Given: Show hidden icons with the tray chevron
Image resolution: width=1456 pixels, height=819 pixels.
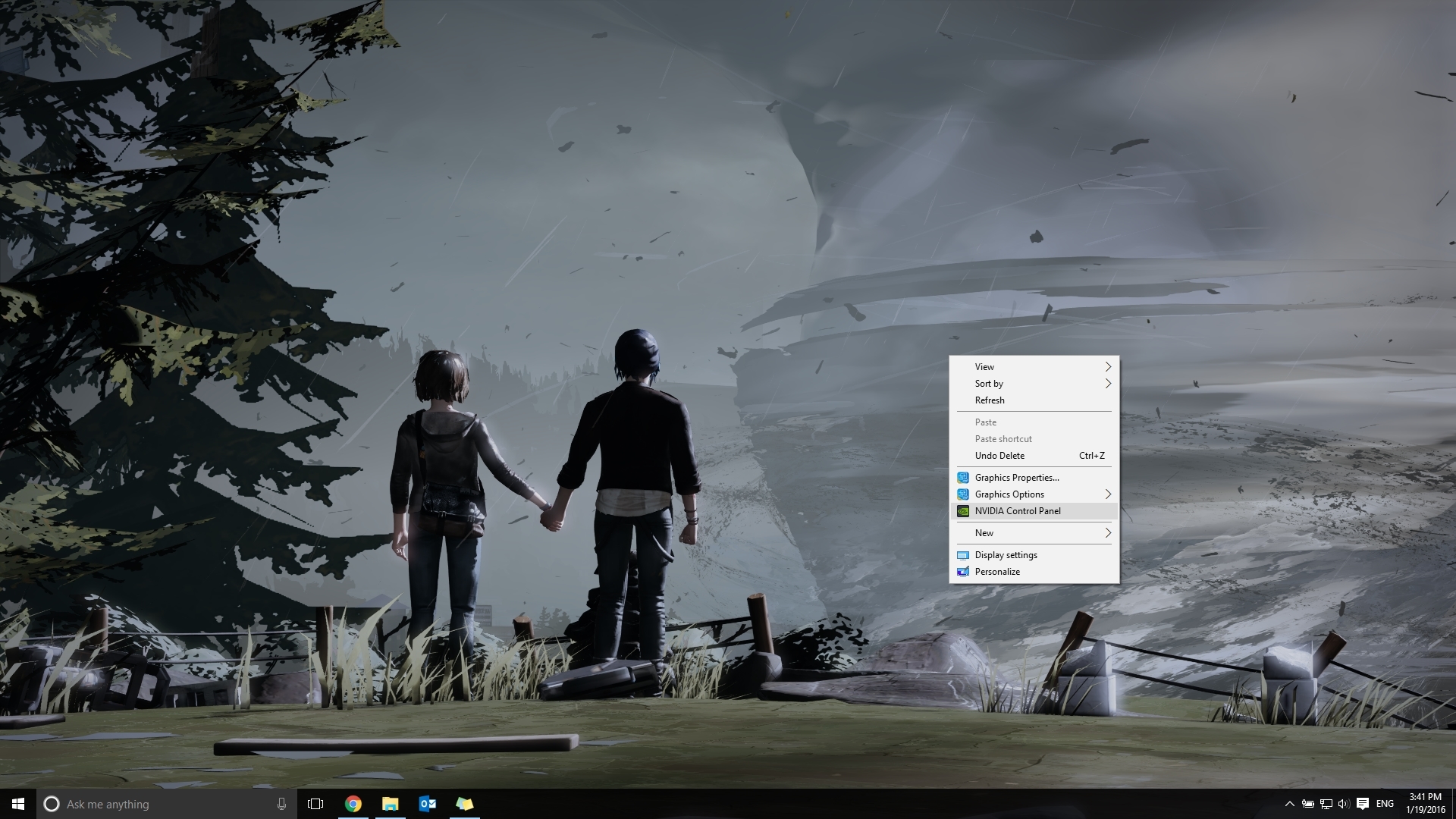Looking at the screenshot, I should 1290,804.
